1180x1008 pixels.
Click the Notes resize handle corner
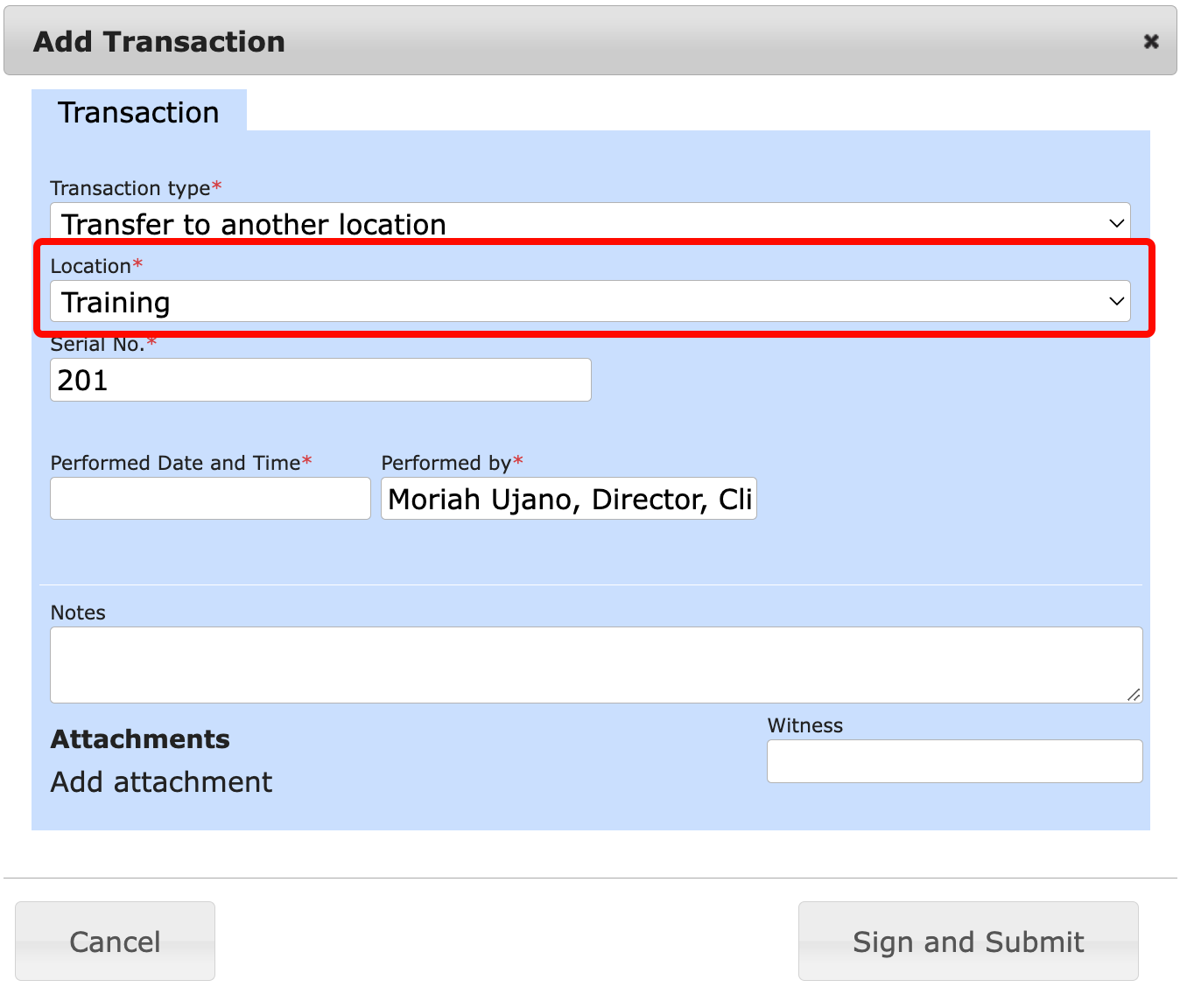click(x=1134, y=695)
